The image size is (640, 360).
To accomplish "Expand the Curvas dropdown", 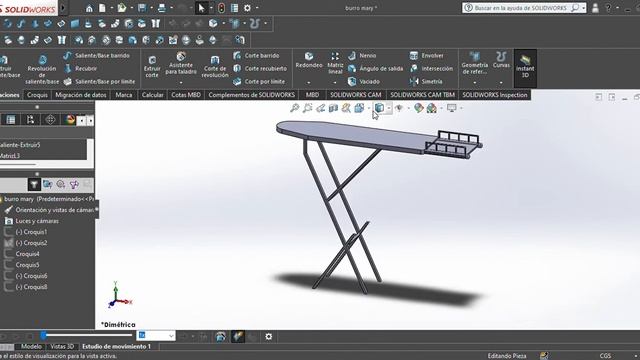I will coord(501,82).
